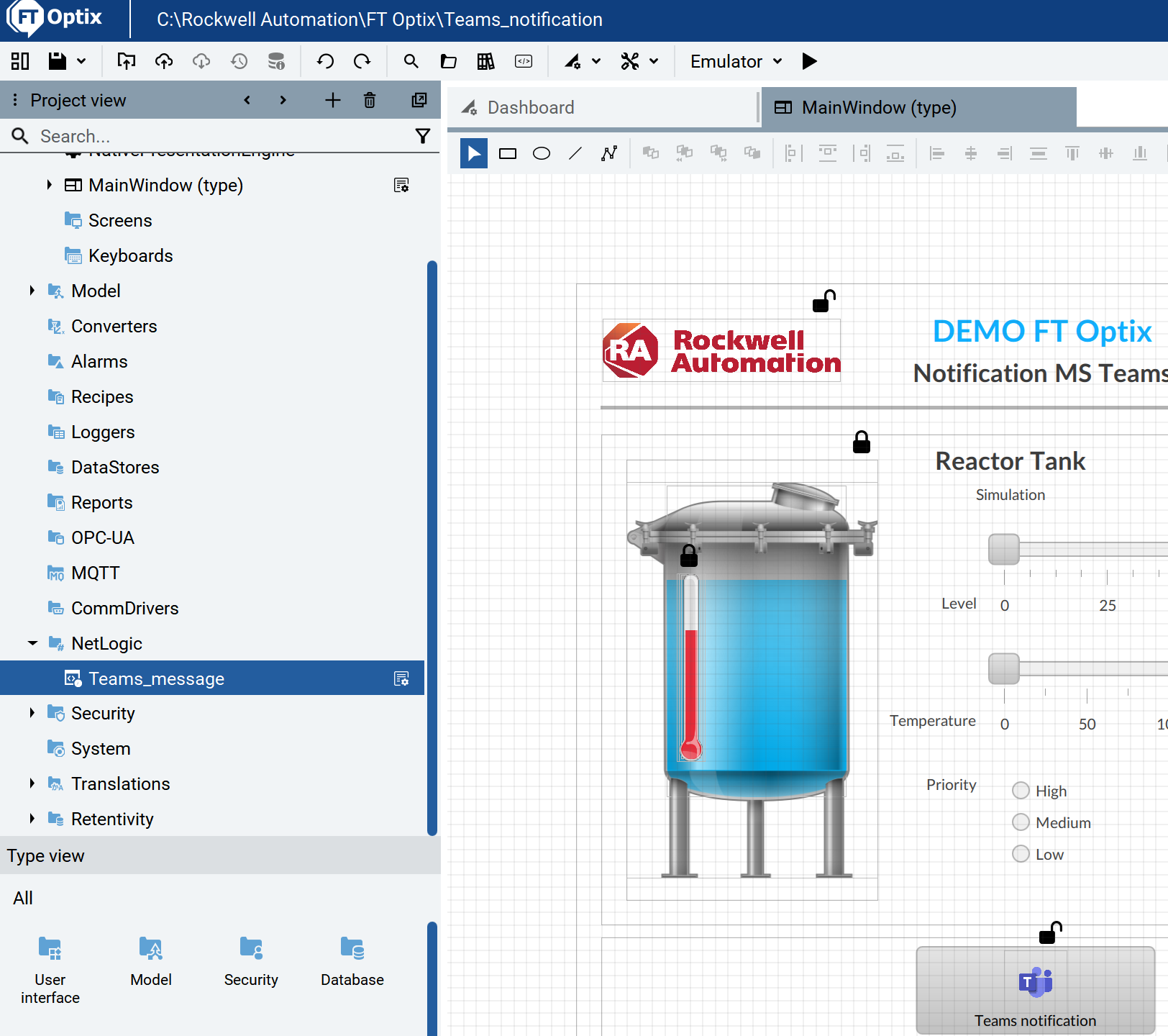Screen dimensions: 1168x1036
Task: Click the Temperature slider handle
Action: coord(1004,669)
